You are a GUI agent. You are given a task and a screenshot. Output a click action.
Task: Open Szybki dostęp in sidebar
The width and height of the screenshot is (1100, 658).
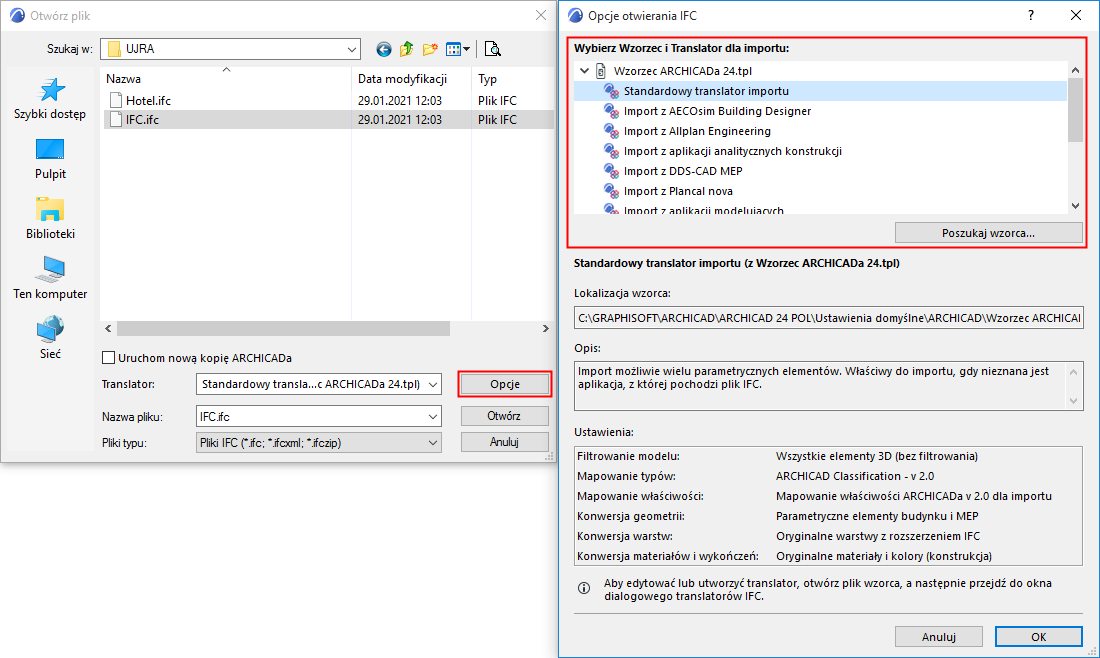(50, 99)
